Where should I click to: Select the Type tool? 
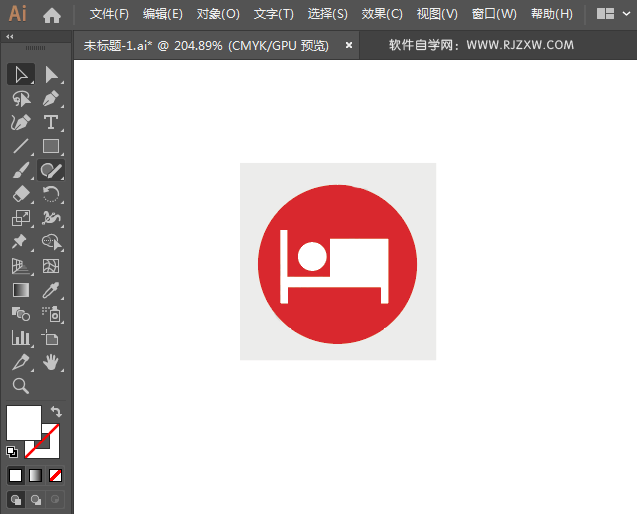[51, 122]
